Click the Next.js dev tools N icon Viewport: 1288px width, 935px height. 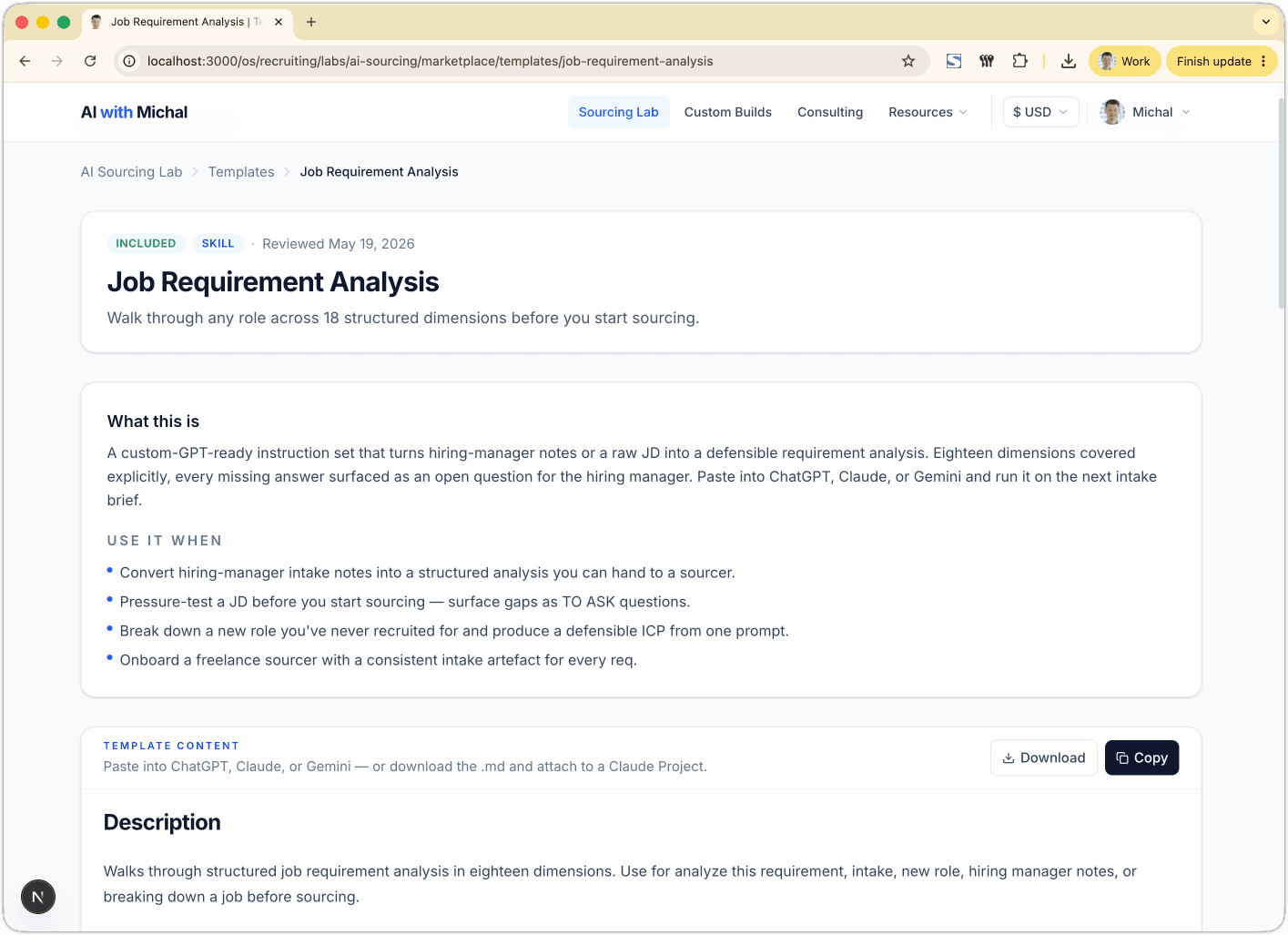point(38,897)
